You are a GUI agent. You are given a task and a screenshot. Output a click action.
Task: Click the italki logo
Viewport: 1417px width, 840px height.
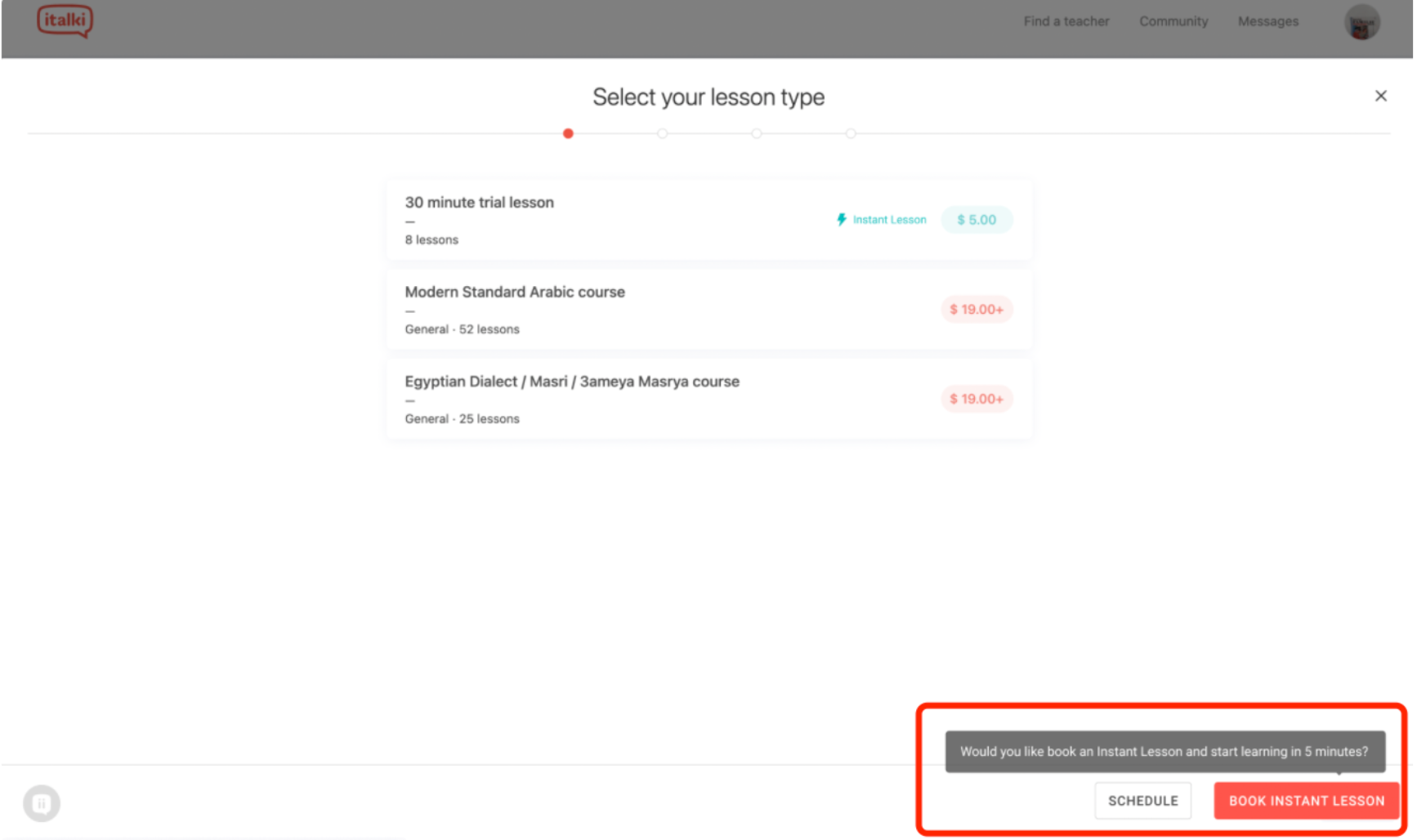coord(65,21)
